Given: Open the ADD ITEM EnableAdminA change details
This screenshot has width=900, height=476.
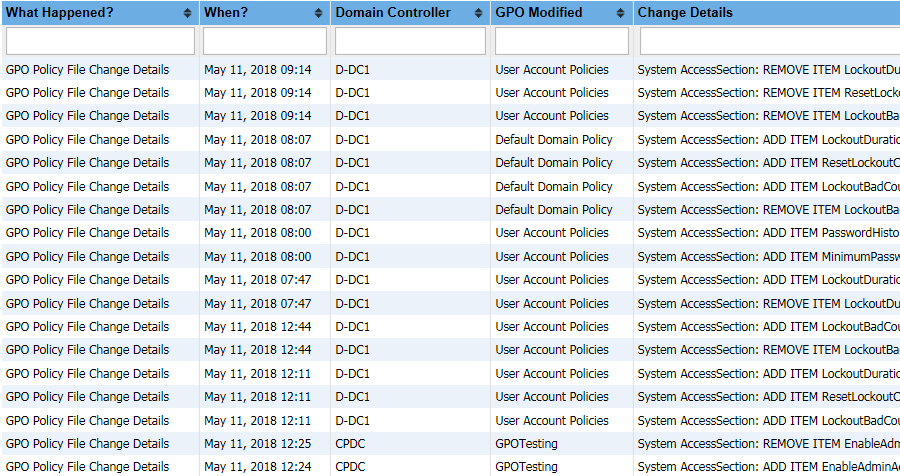Looking at the screenshot, I should [x=769, y=467].
